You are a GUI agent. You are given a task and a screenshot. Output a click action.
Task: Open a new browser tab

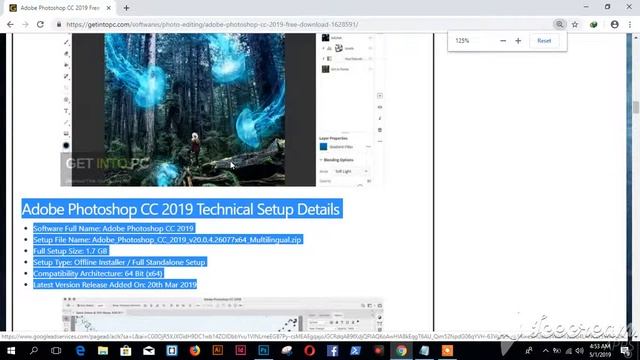[x=127, y=8]
